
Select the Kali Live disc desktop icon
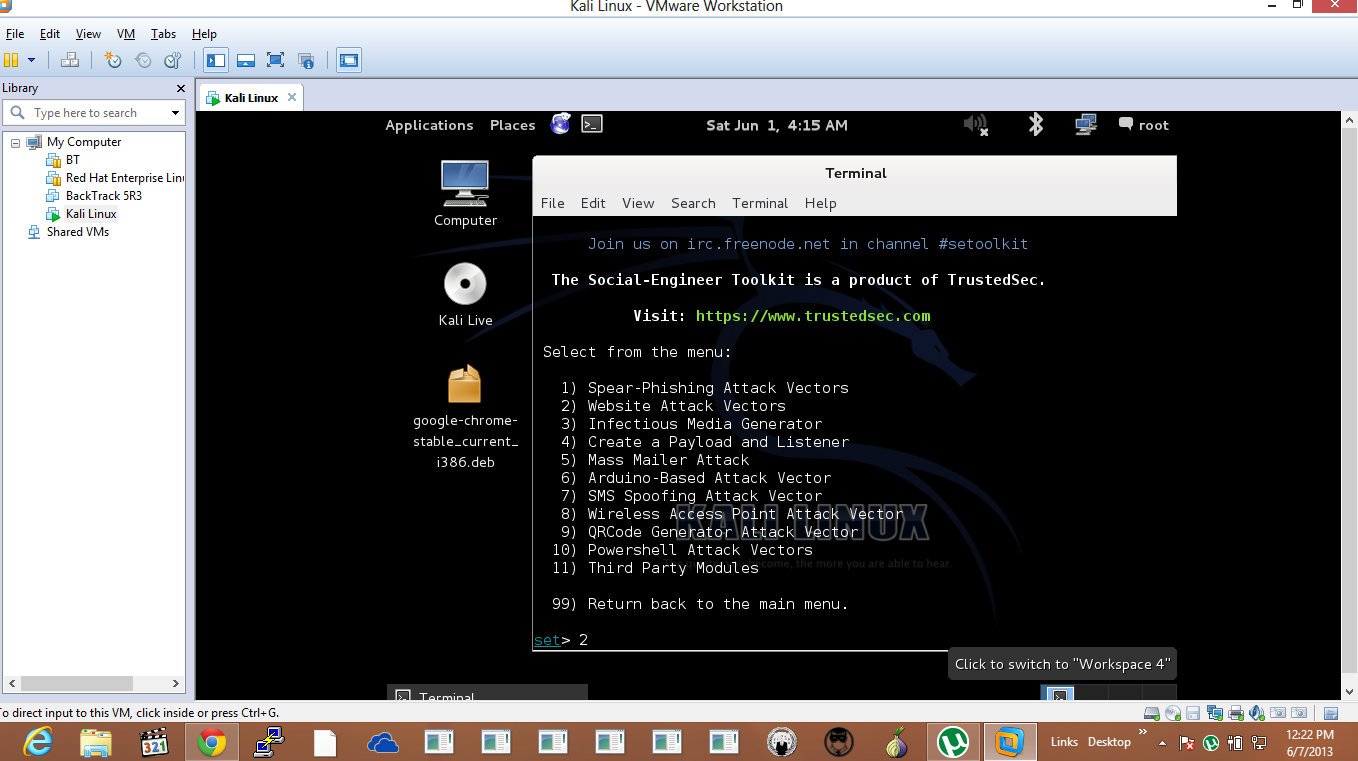pos(465,294)
